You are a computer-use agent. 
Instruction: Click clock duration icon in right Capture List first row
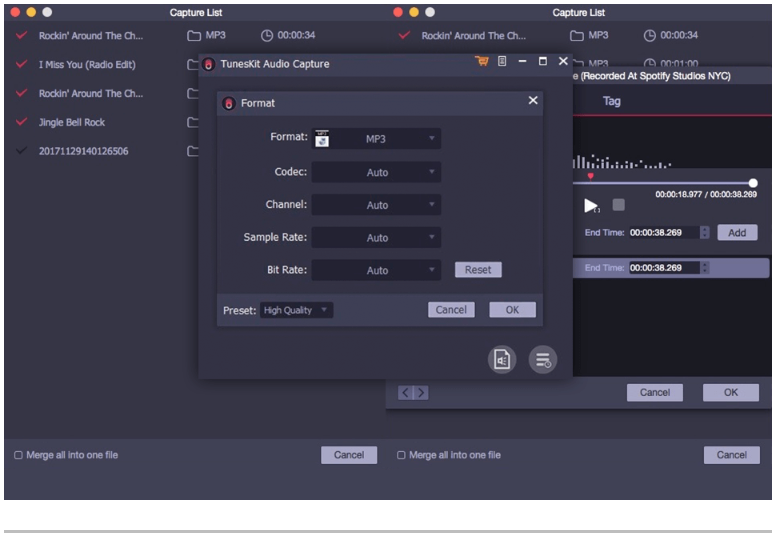(x=650, y=36)
